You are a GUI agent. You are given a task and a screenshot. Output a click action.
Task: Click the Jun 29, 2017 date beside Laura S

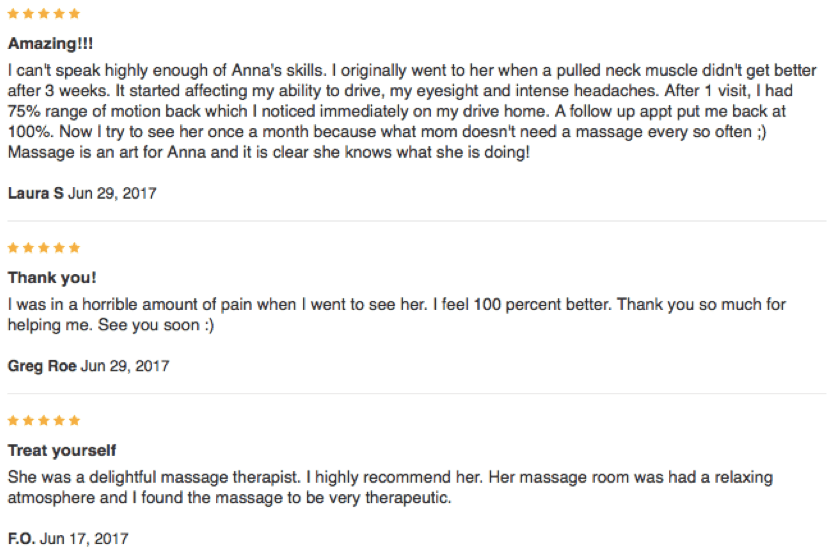(x=113, y=192)
